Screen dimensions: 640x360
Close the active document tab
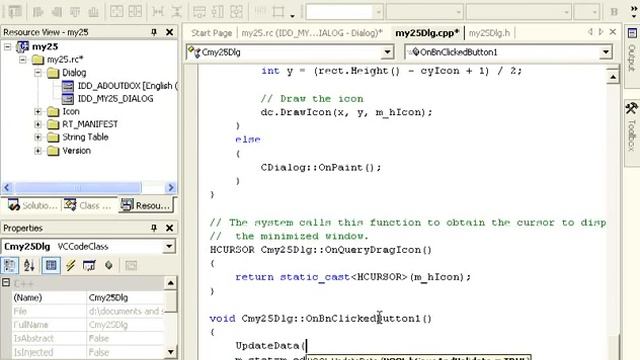613,31
